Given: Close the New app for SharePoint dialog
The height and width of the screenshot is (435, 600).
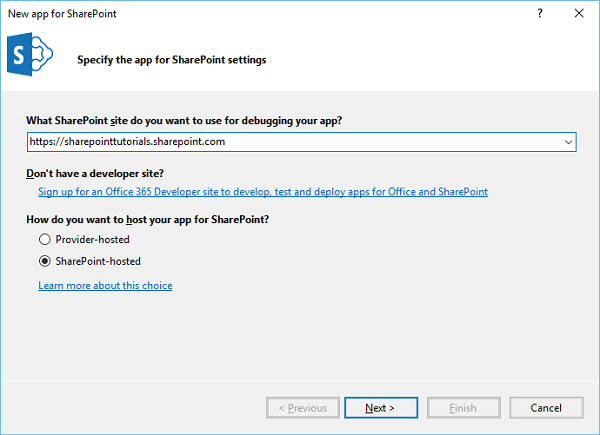Looking at the screenshot, I should (579, 14).
